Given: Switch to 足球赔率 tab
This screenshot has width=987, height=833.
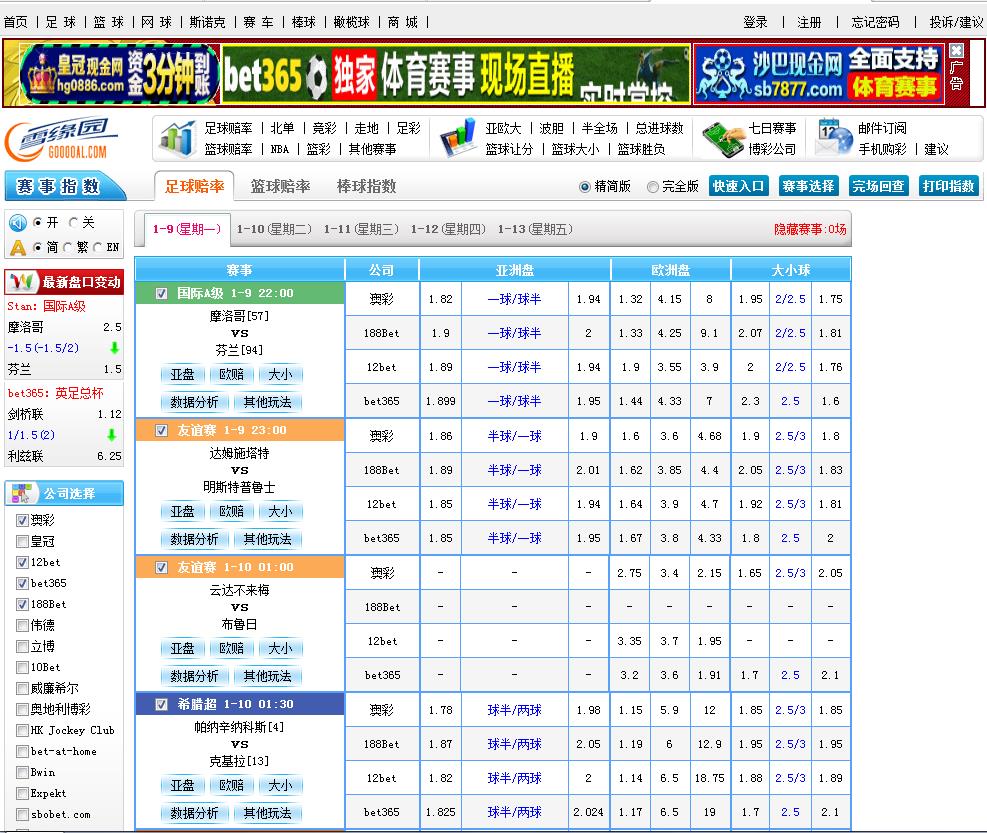Looking at the screenshot, I should pyautogui.click(x=195, y=186).
